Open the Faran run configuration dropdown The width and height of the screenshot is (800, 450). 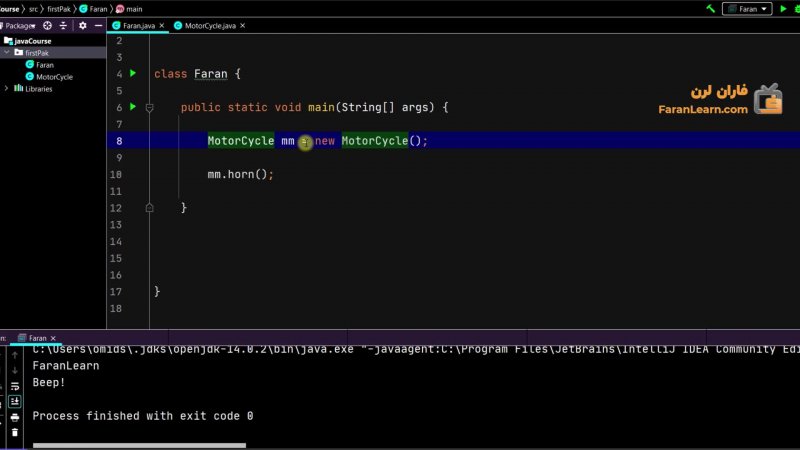pos(747,9)
